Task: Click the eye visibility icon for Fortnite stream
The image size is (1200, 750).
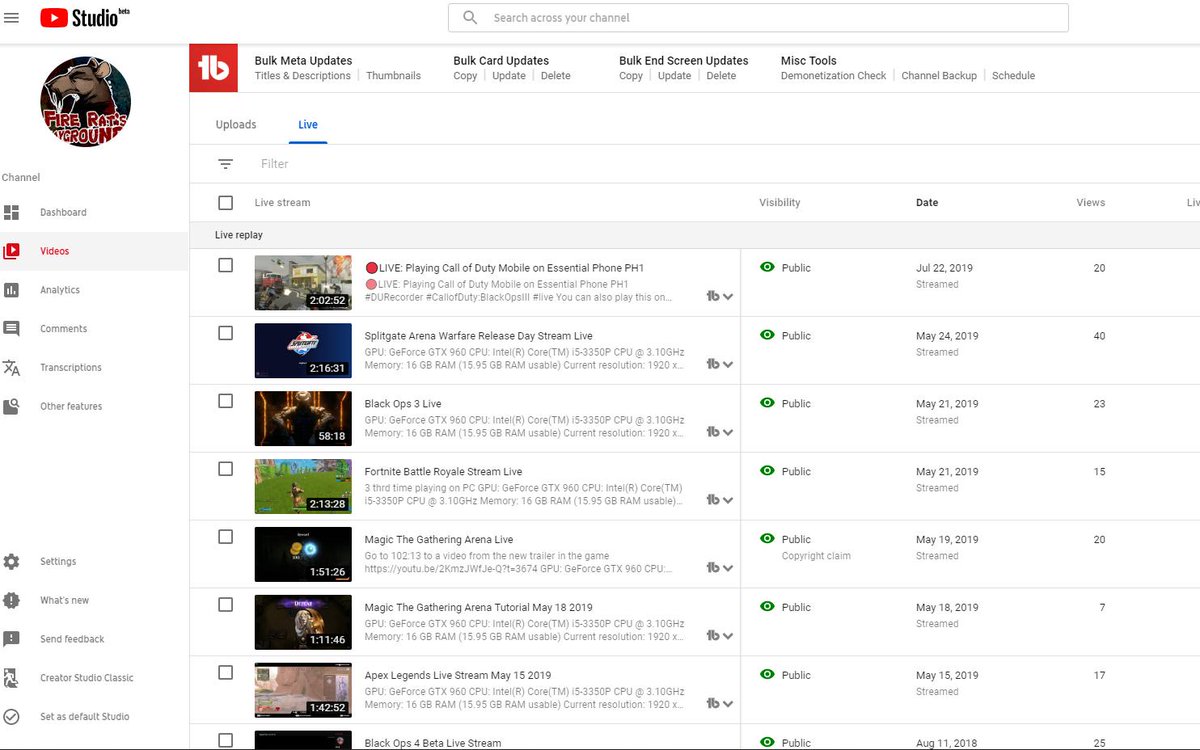Action: coord(767,471)
